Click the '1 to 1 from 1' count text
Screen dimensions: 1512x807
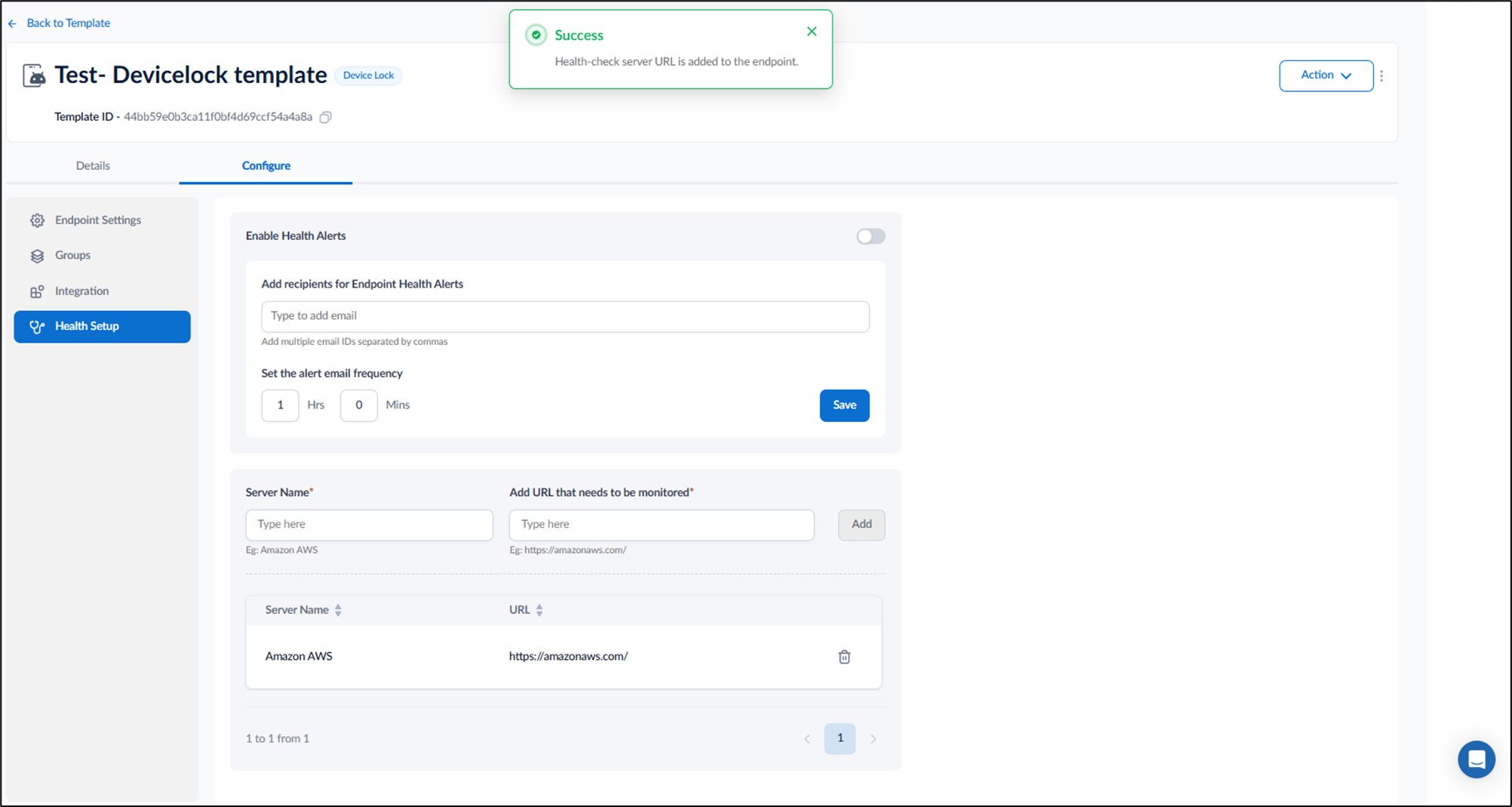[278, 739]
